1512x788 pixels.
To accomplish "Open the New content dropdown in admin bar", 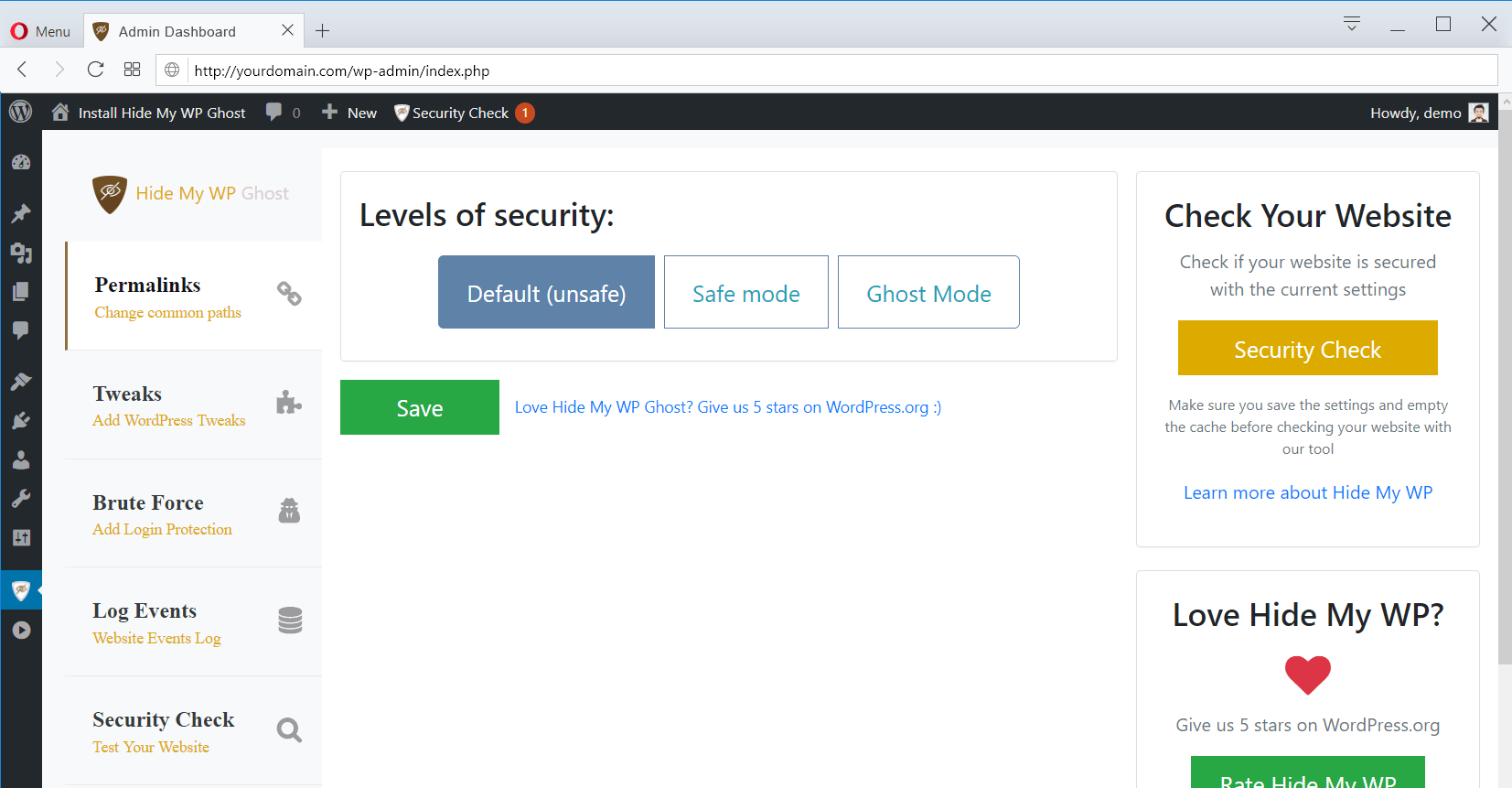I will [350, 113].
